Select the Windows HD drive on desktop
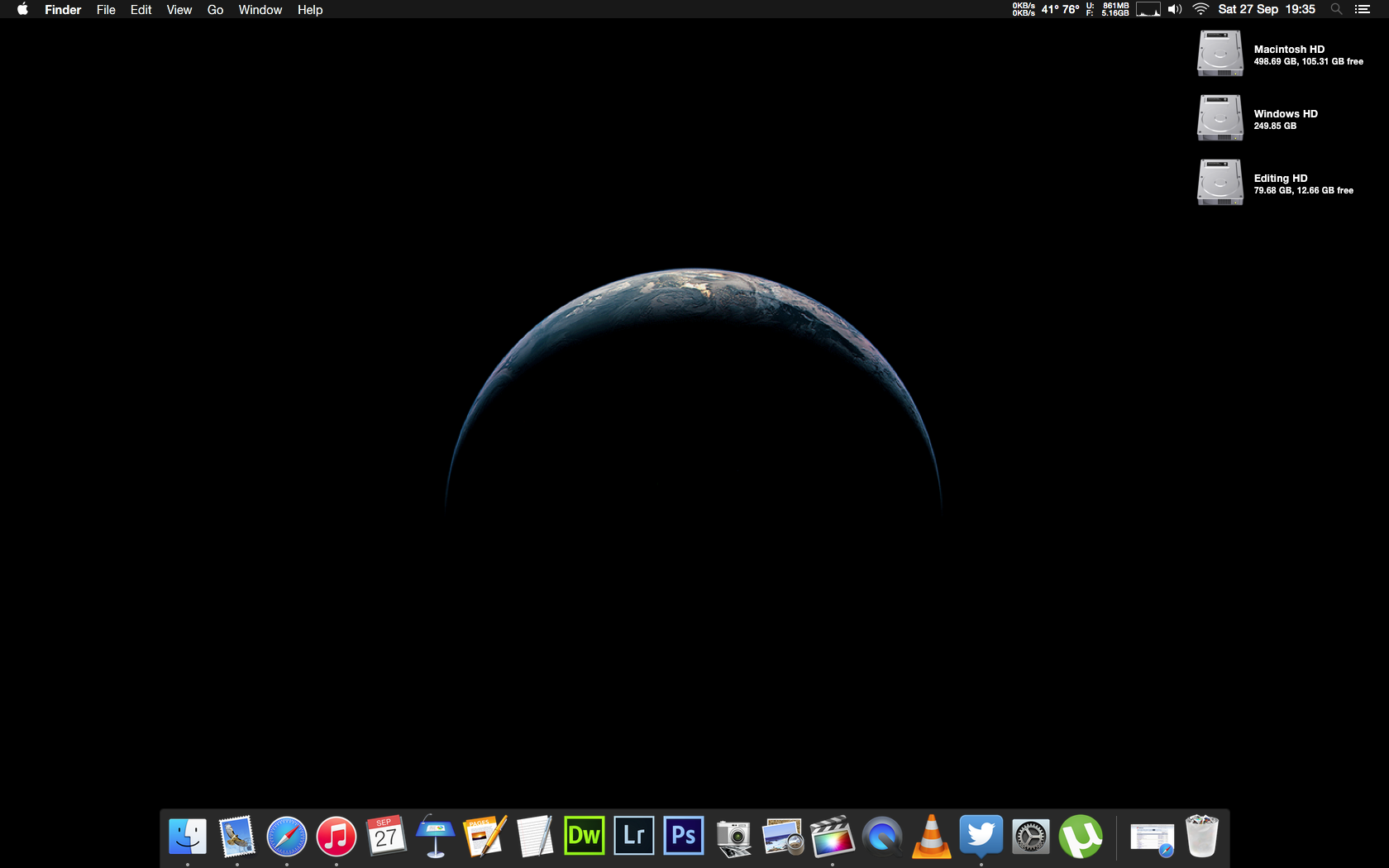Viewport: 1389px width, 868px height. (x=1220, y=117)
